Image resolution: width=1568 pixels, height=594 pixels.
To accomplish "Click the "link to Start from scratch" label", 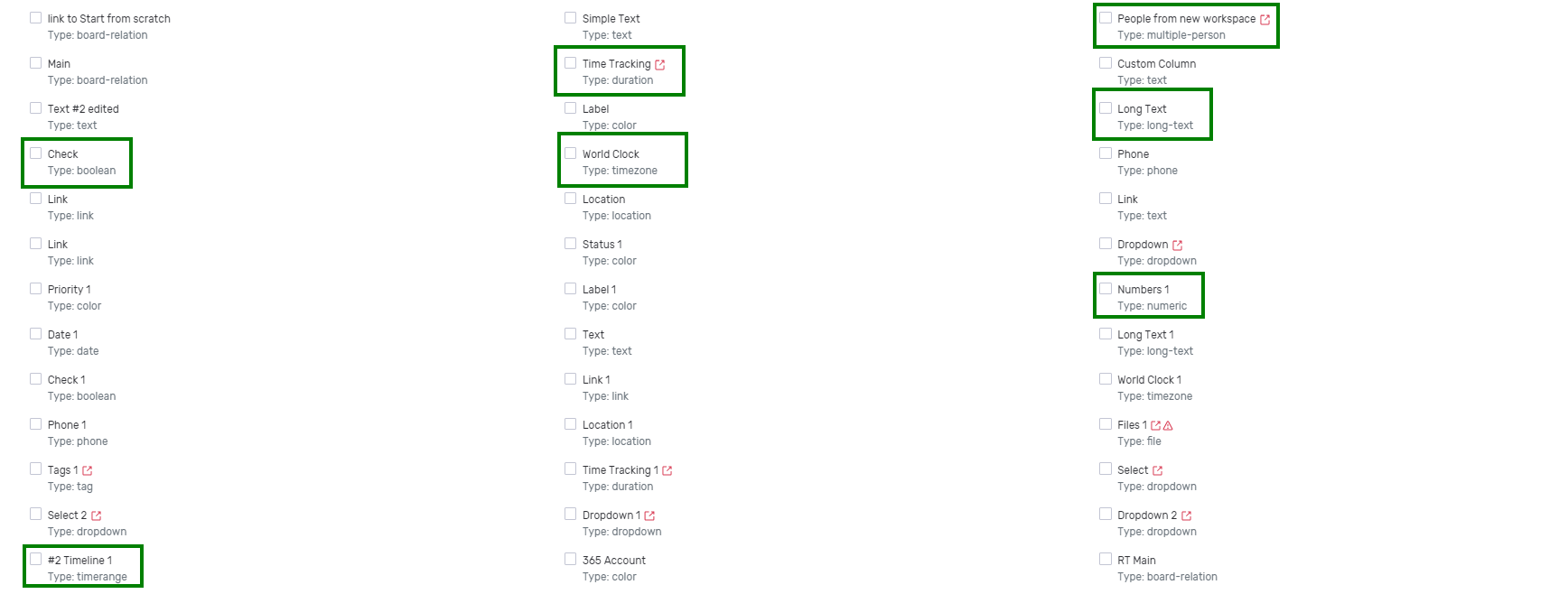I will [x=108, y=19].
